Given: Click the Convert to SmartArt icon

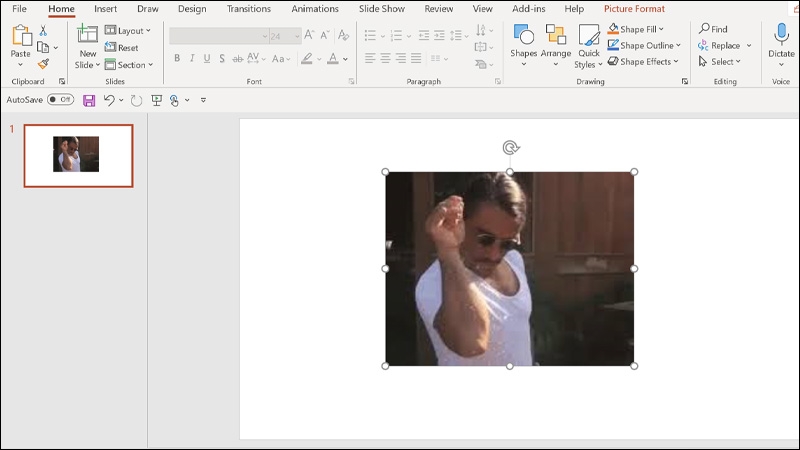Looking at the screenshot, I should click(481, 64).
